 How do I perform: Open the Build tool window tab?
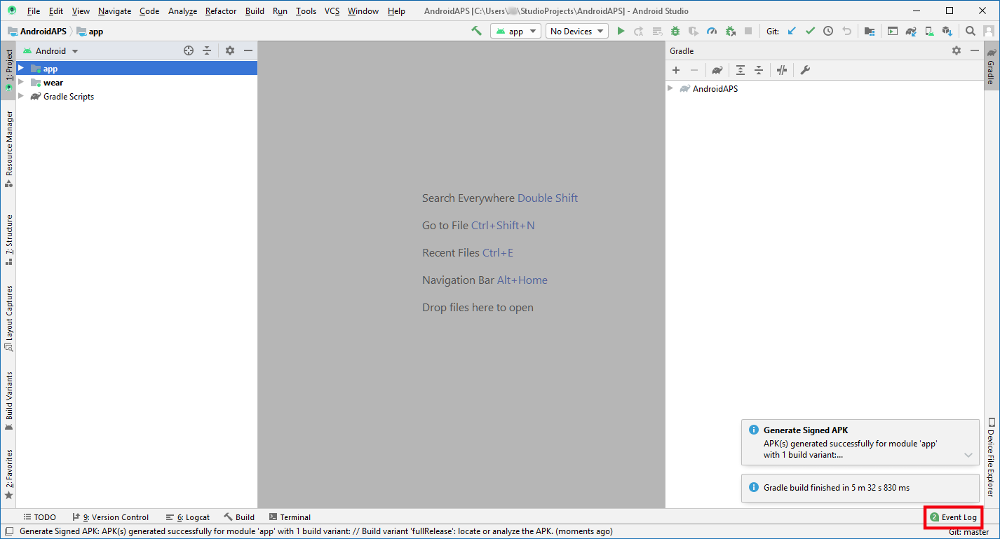[239, 517]
